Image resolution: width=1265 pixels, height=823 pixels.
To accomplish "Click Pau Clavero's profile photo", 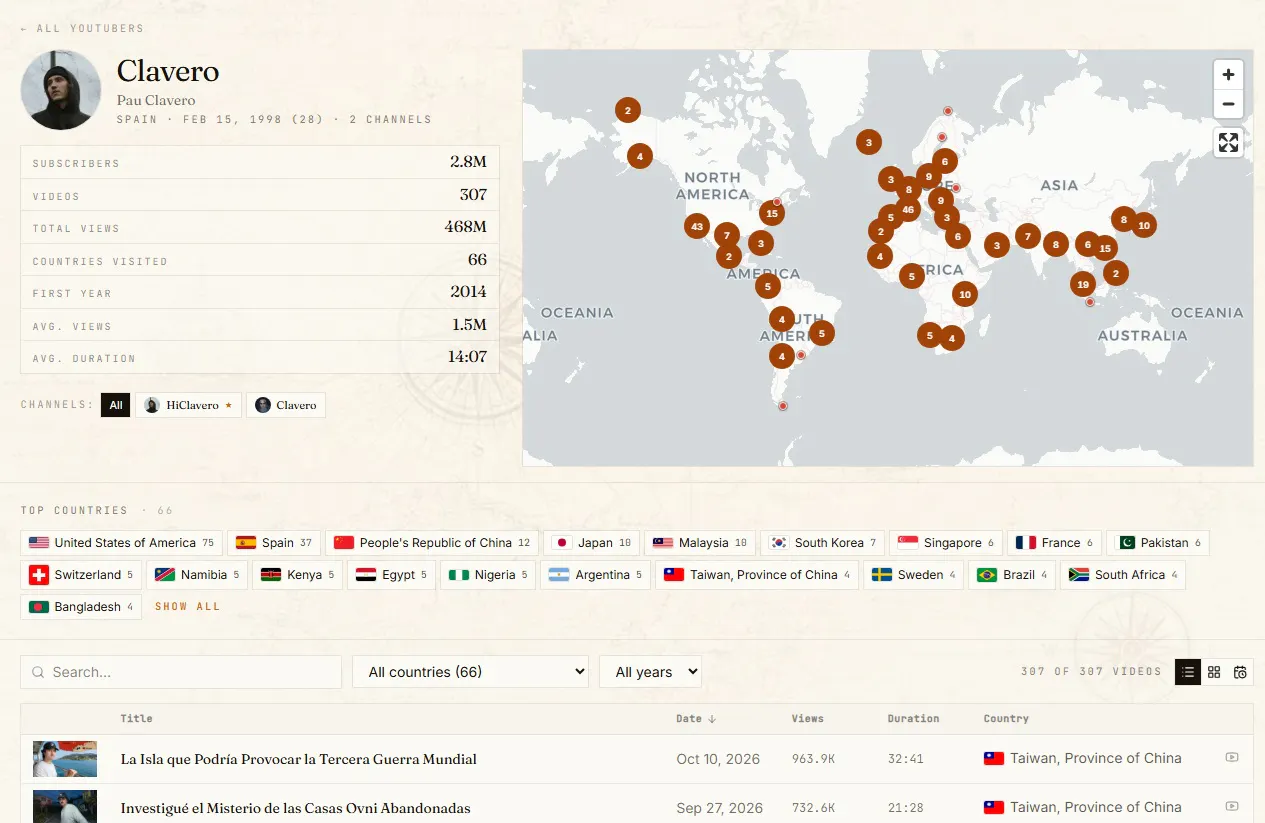I will pyautogui.click(x=61, y=90).
